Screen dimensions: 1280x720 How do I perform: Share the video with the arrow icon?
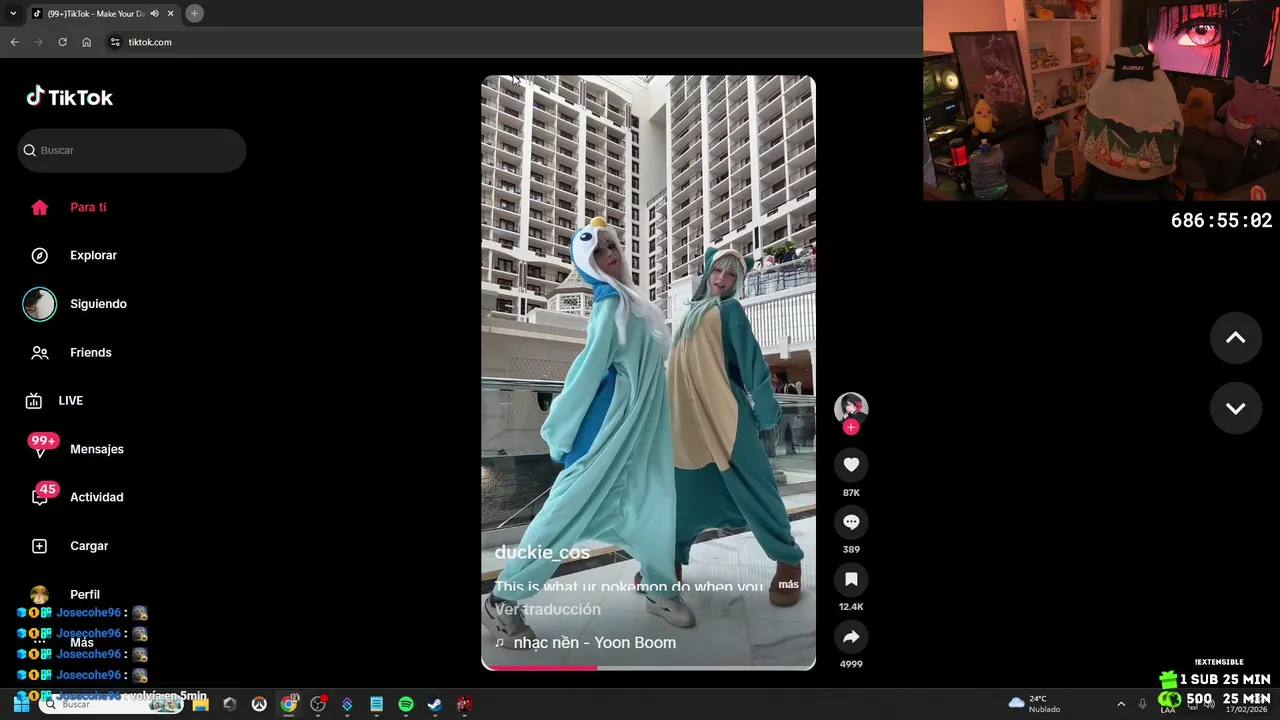851,637
